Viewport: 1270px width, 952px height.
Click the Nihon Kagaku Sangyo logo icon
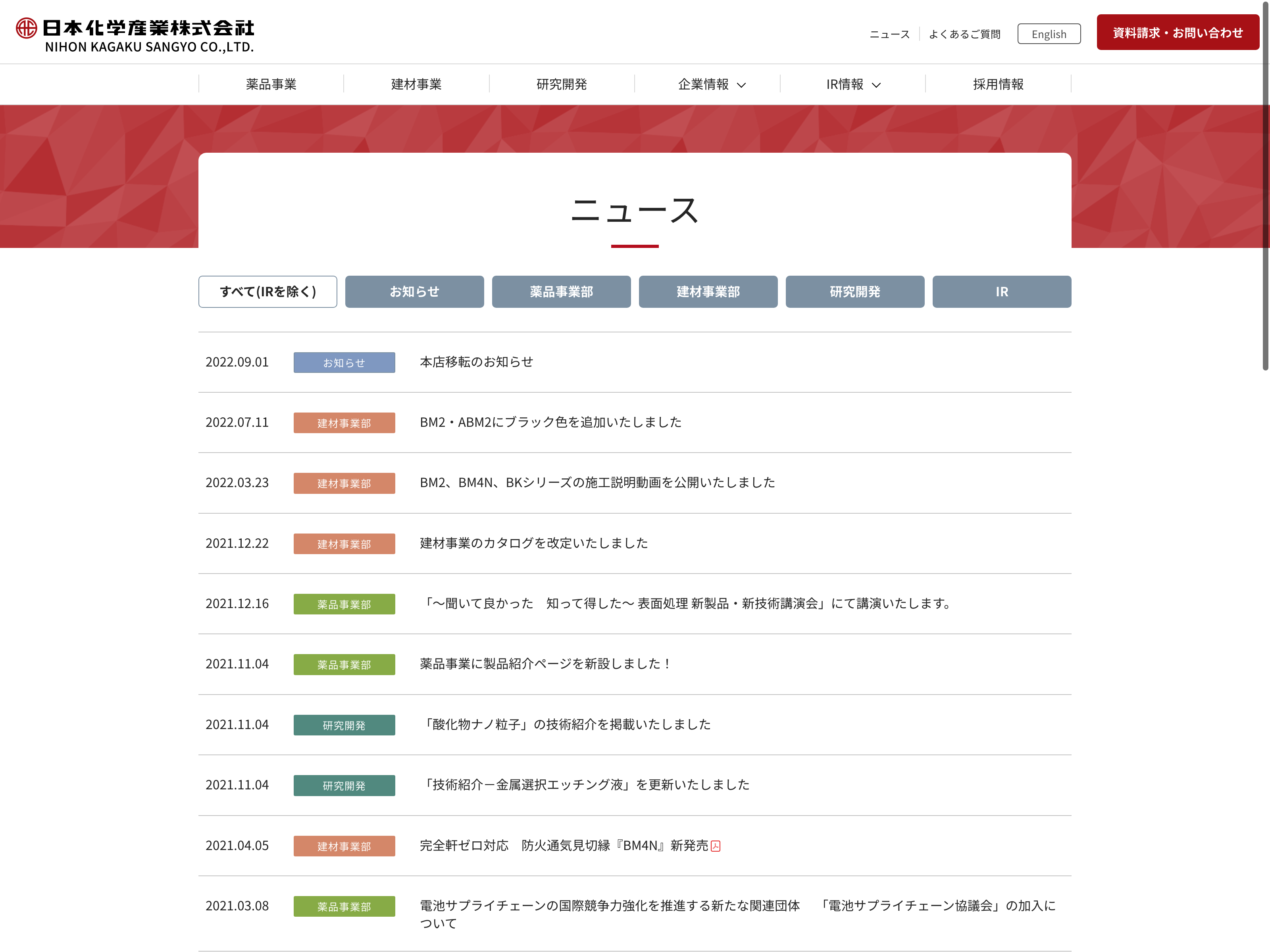pos(27,28)
